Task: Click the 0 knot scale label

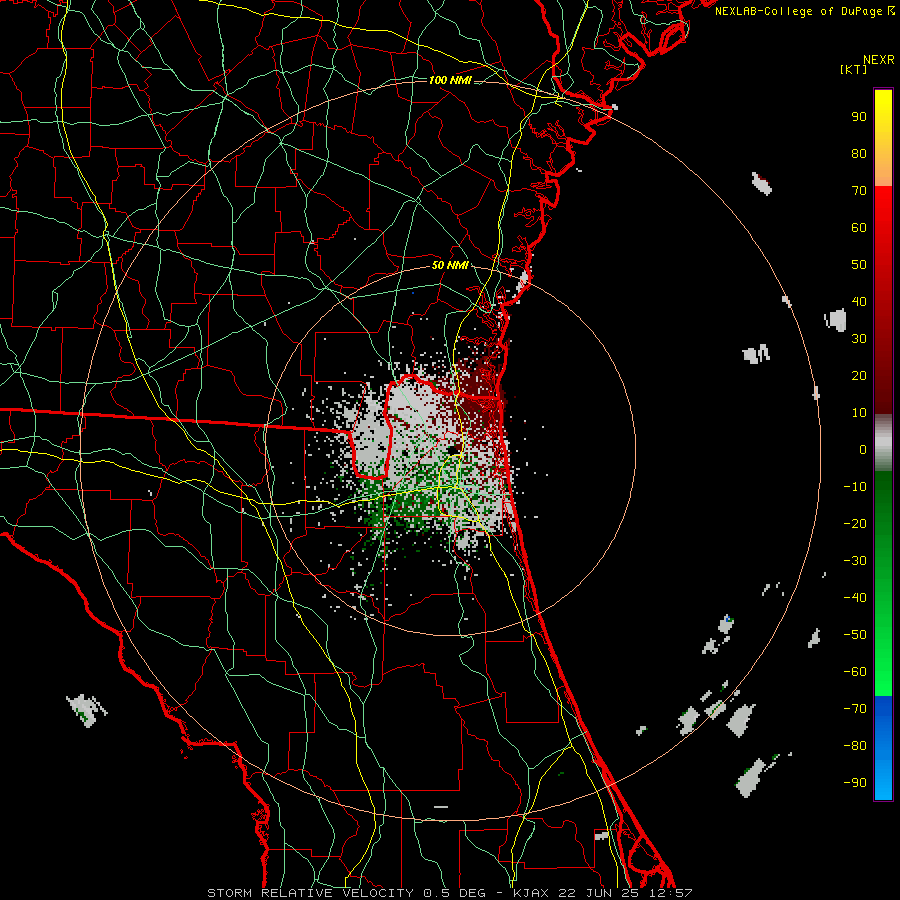Action: click(863, 450)
